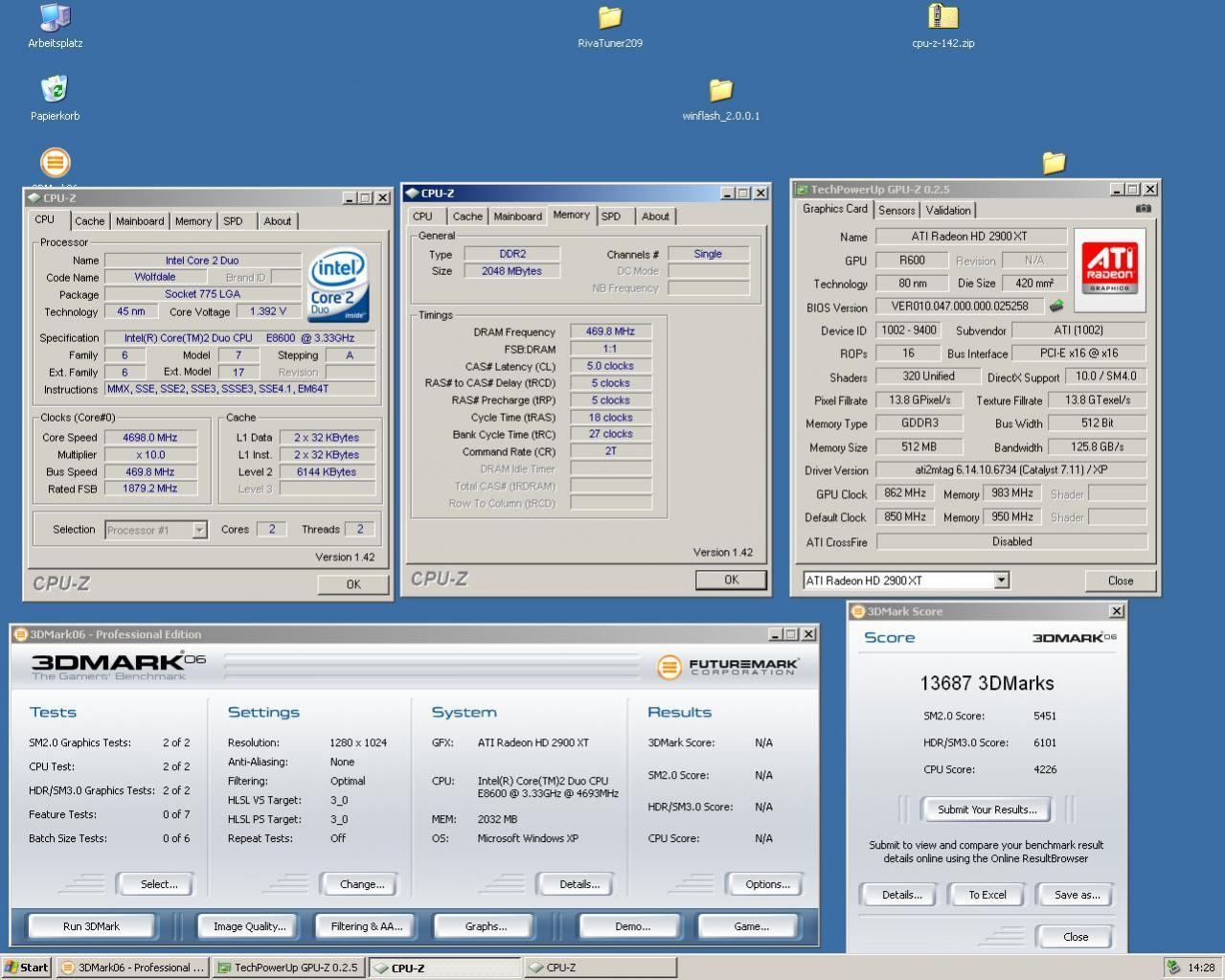
Task: Click the 13687 3DMarks score text
Action: [x=987, y=684]
